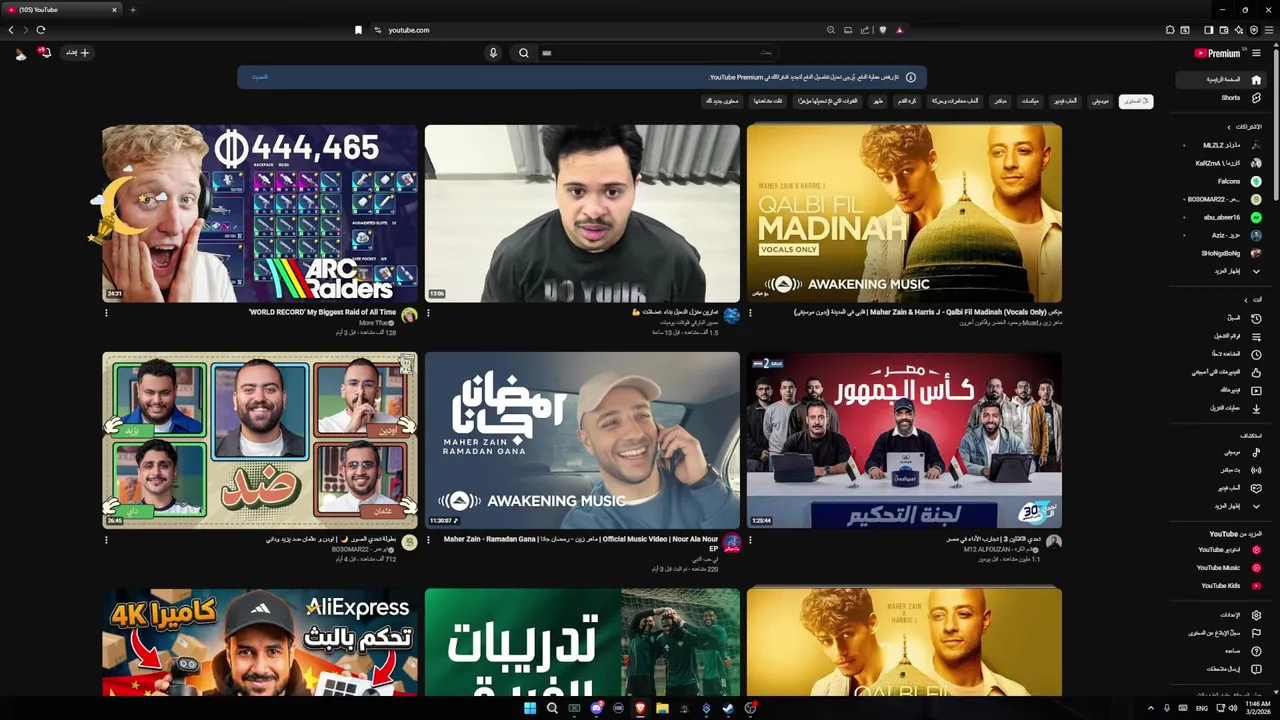Image resolution: width=1280 pixels, height=720 pixels.
Task: Expand the You section chevron
Action: pyautogui.click(x=1245, y=300)
